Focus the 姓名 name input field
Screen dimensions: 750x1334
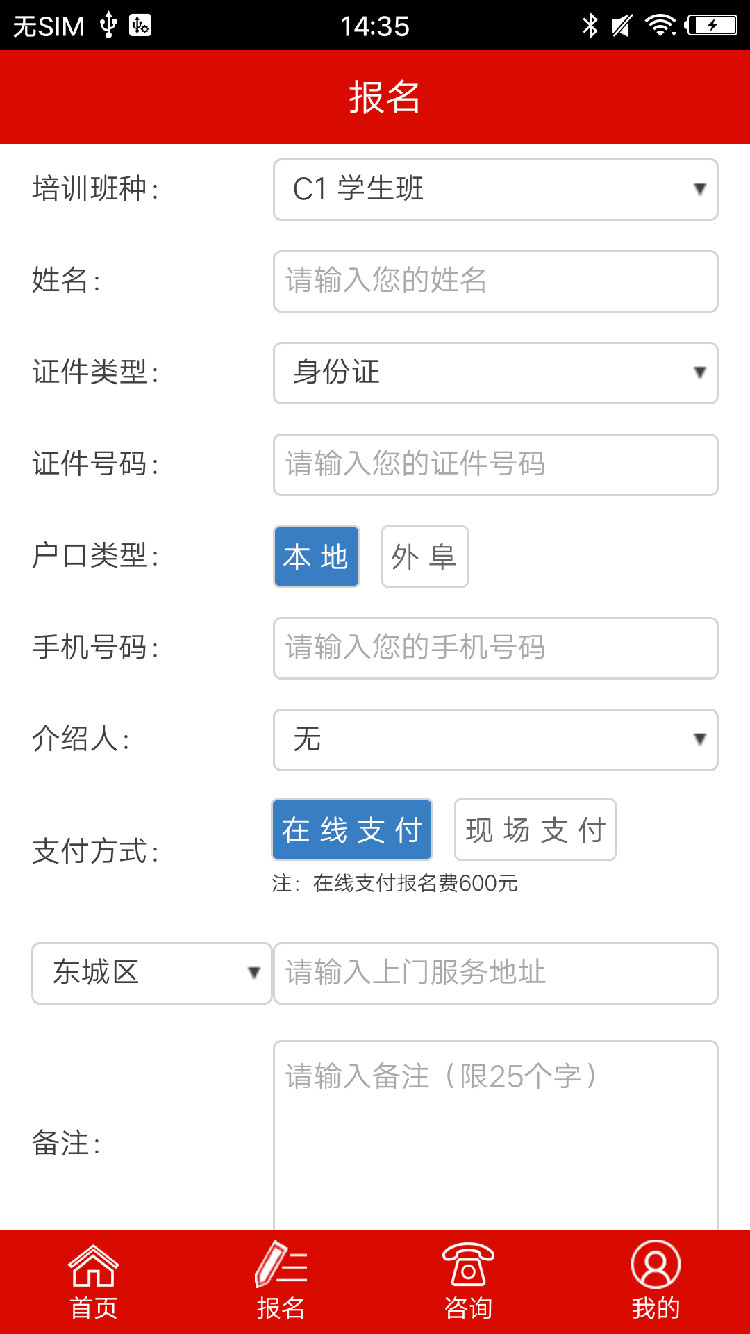(x=496, y=281)
